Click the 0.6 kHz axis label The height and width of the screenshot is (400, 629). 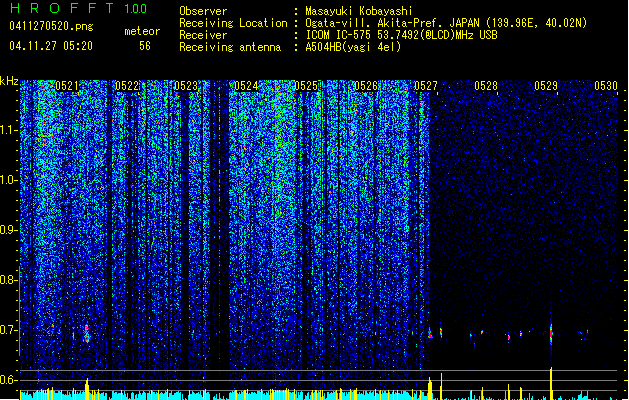point(8,380)
